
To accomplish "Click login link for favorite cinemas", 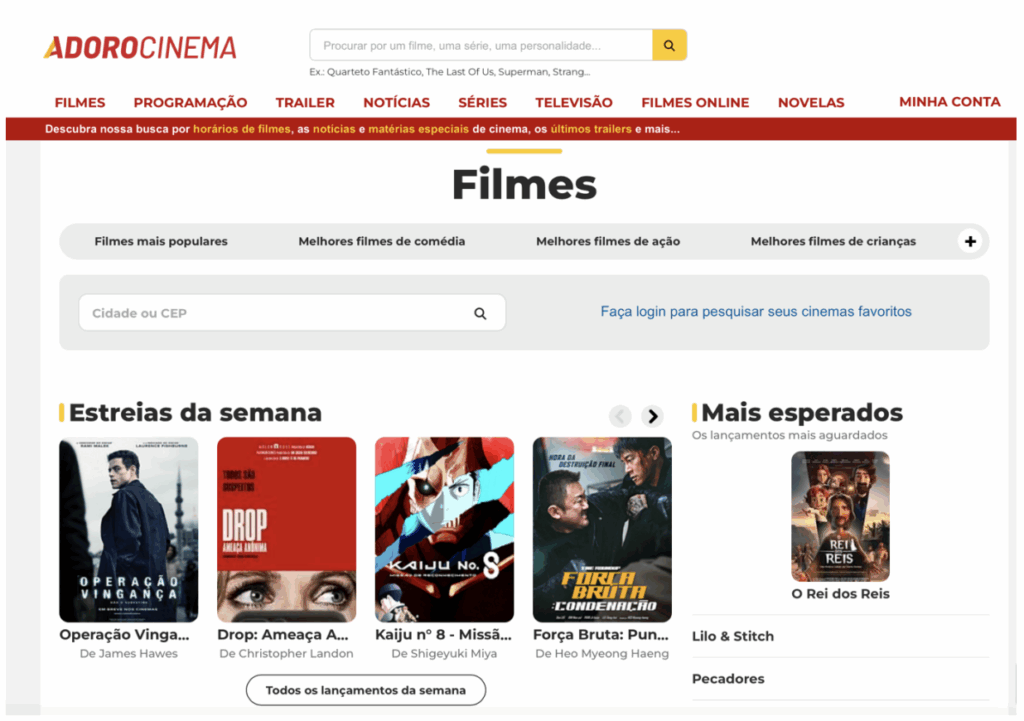I will [x=756, y=312].
